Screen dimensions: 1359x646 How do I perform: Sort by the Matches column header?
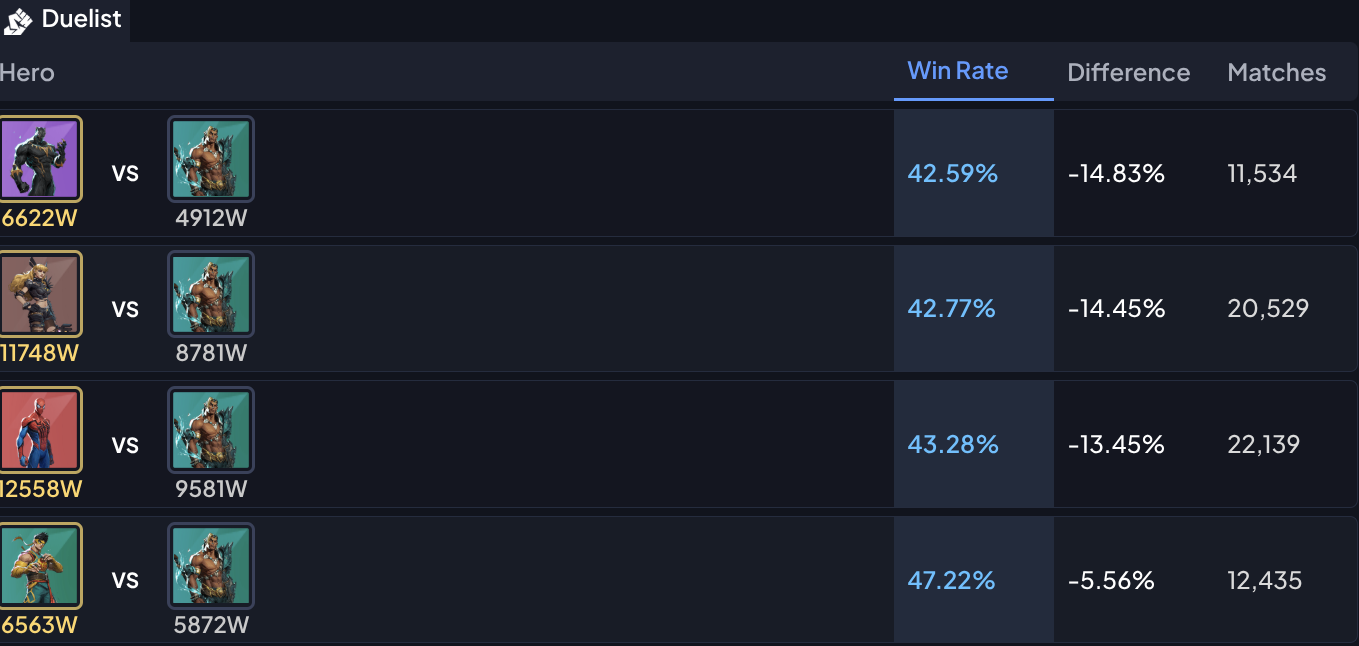pyautogui.click(x=1277, y=73)
